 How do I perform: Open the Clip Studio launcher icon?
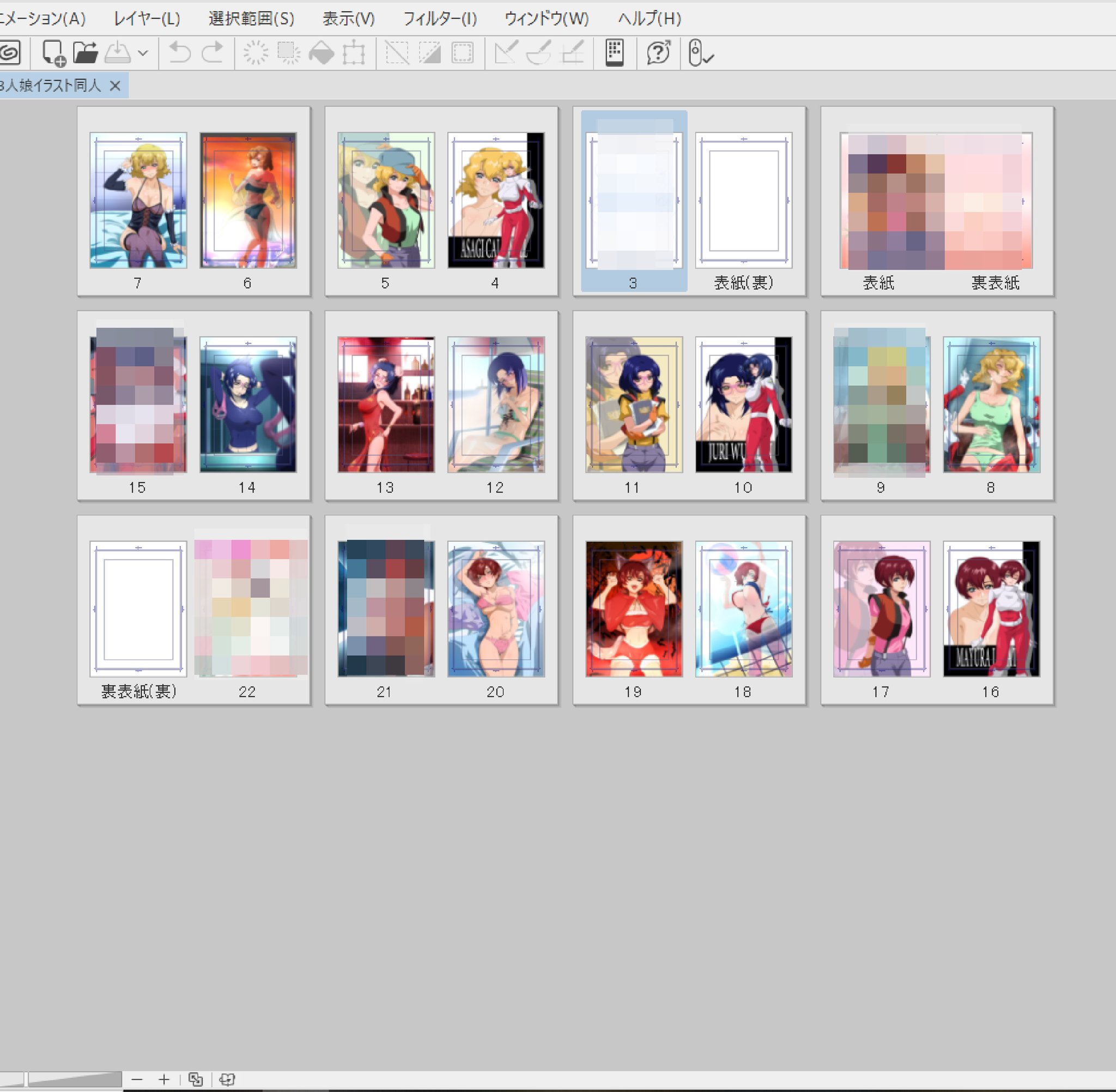9,53
